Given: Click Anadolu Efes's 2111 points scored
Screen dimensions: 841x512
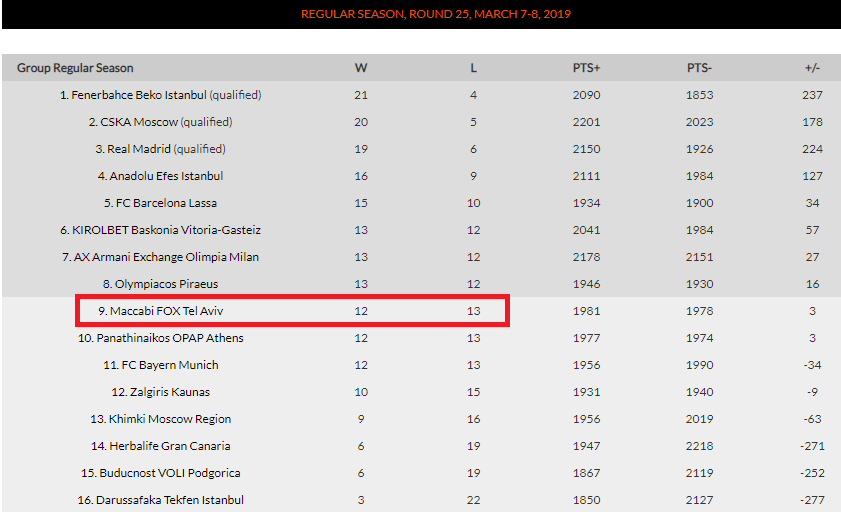Looking at the screenshot, I should click(x=586, y=176).
